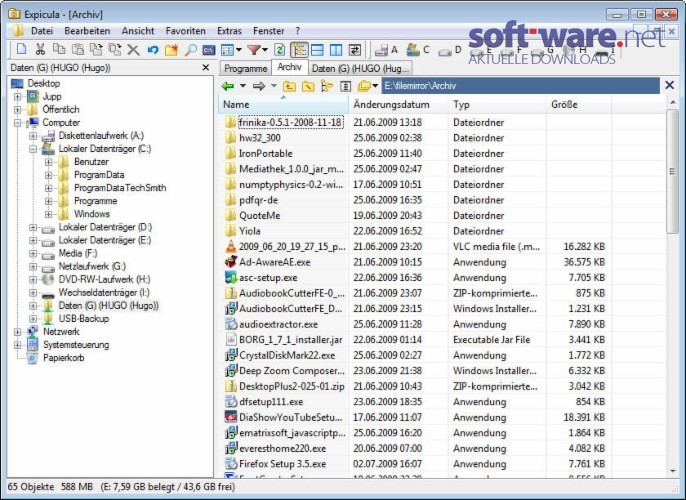Select Papierkorb in tree

click(63, 358)
